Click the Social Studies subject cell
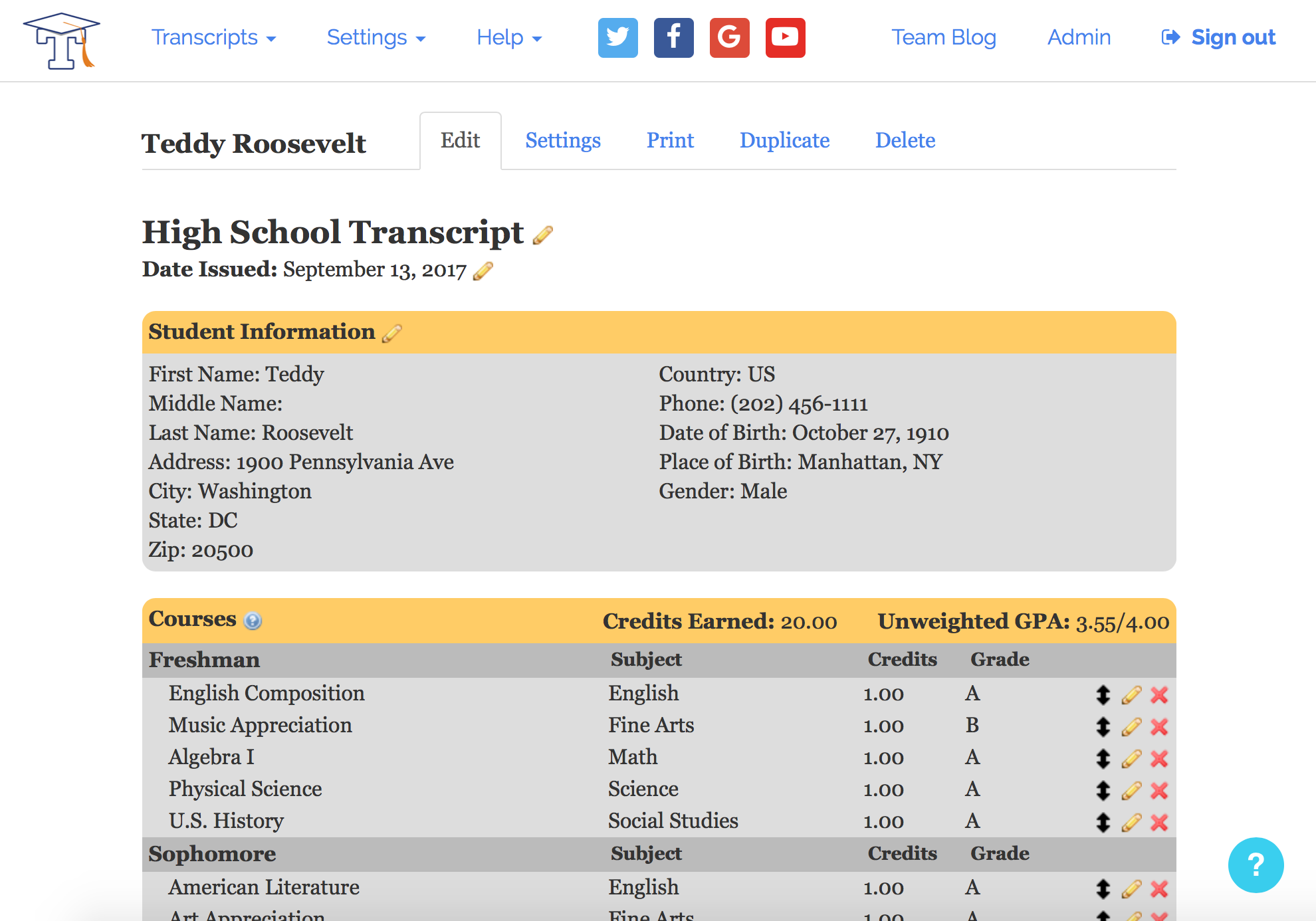Screen dimensions: 1316x921 pos(673,821)
